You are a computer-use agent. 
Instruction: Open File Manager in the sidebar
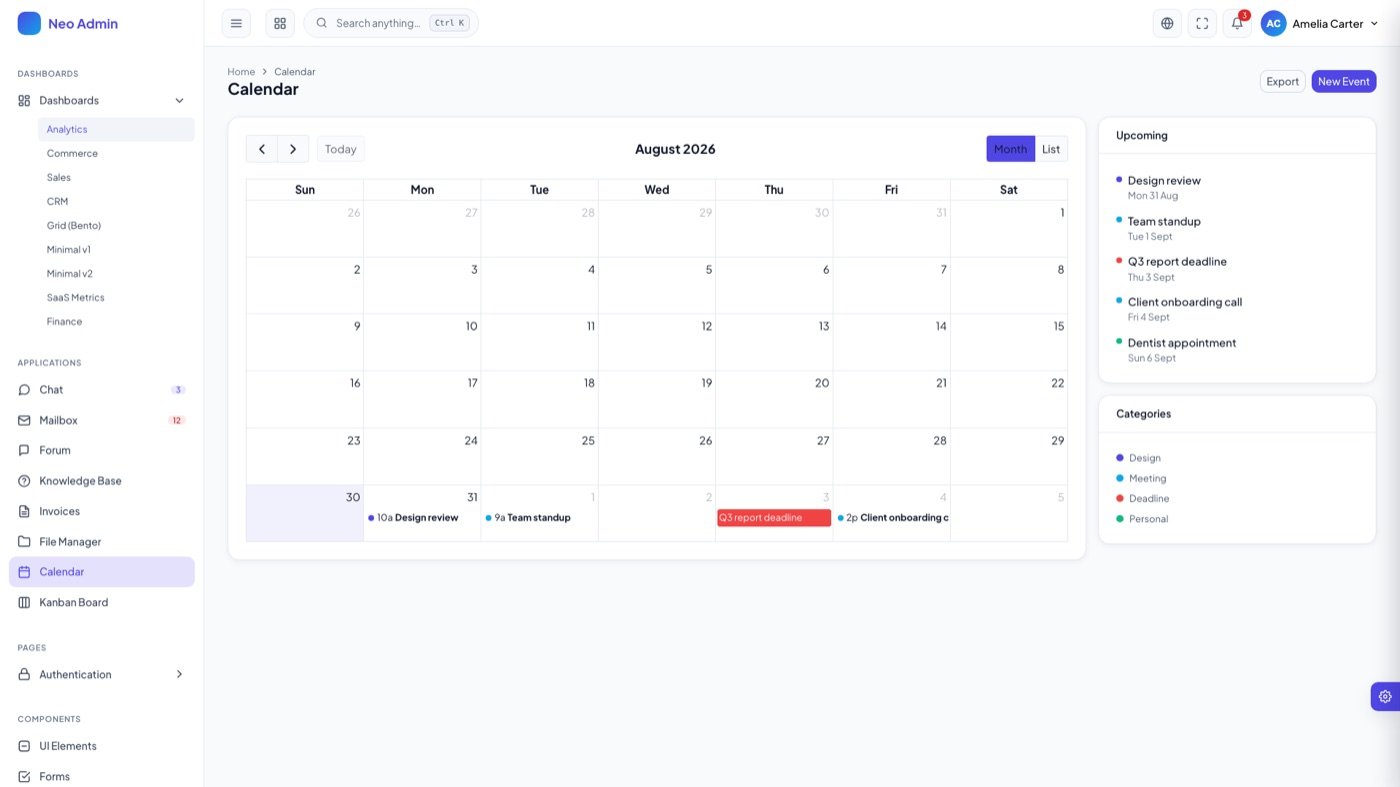(102, 541)
